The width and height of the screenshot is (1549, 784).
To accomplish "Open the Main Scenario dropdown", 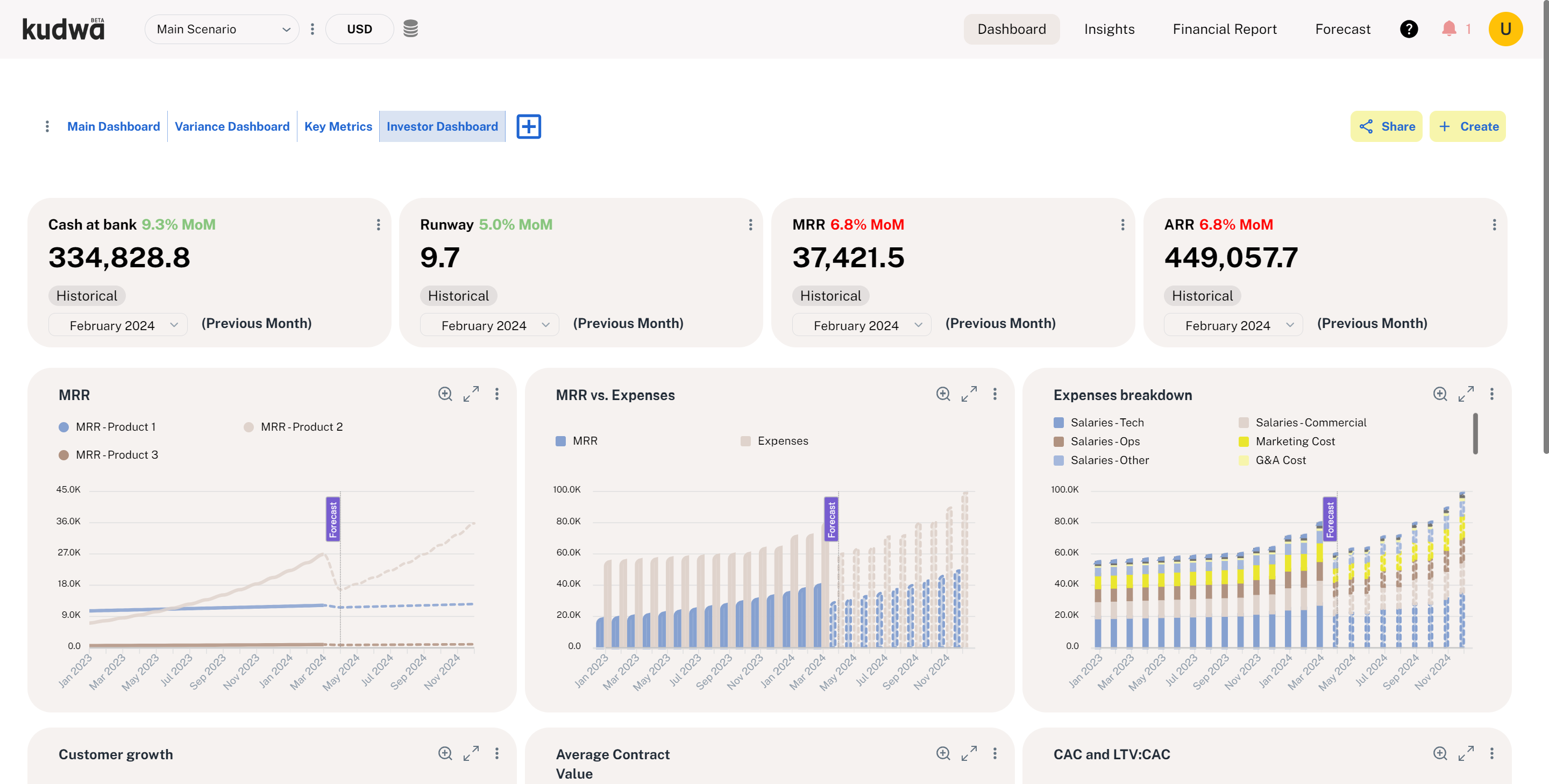I will 222,29.
